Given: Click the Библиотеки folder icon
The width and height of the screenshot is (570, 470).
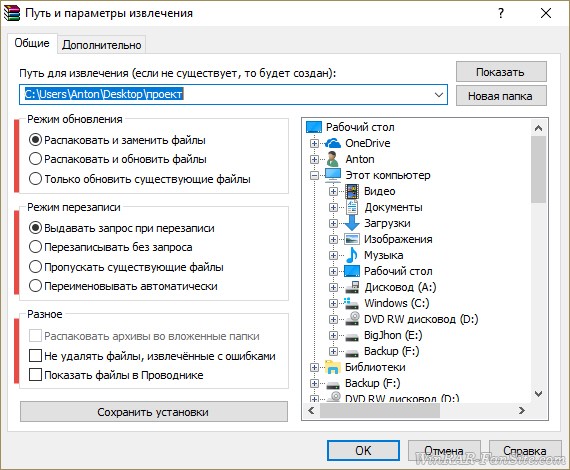Looking at the screenshot, I should coord(333,367).
